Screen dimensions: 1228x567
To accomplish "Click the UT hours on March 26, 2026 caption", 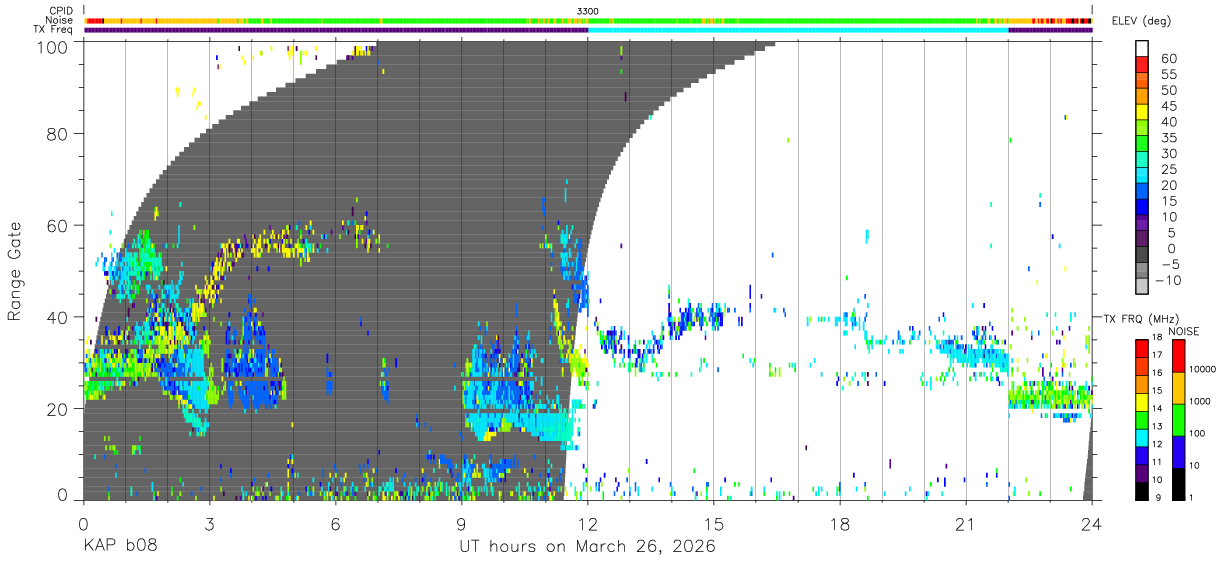I will click(587, 547).
